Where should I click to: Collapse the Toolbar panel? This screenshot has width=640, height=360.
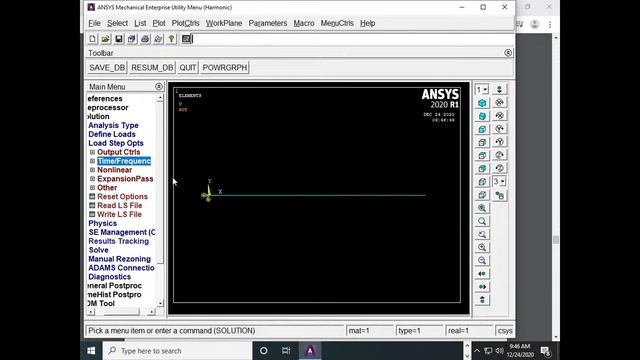pos(508,53)
